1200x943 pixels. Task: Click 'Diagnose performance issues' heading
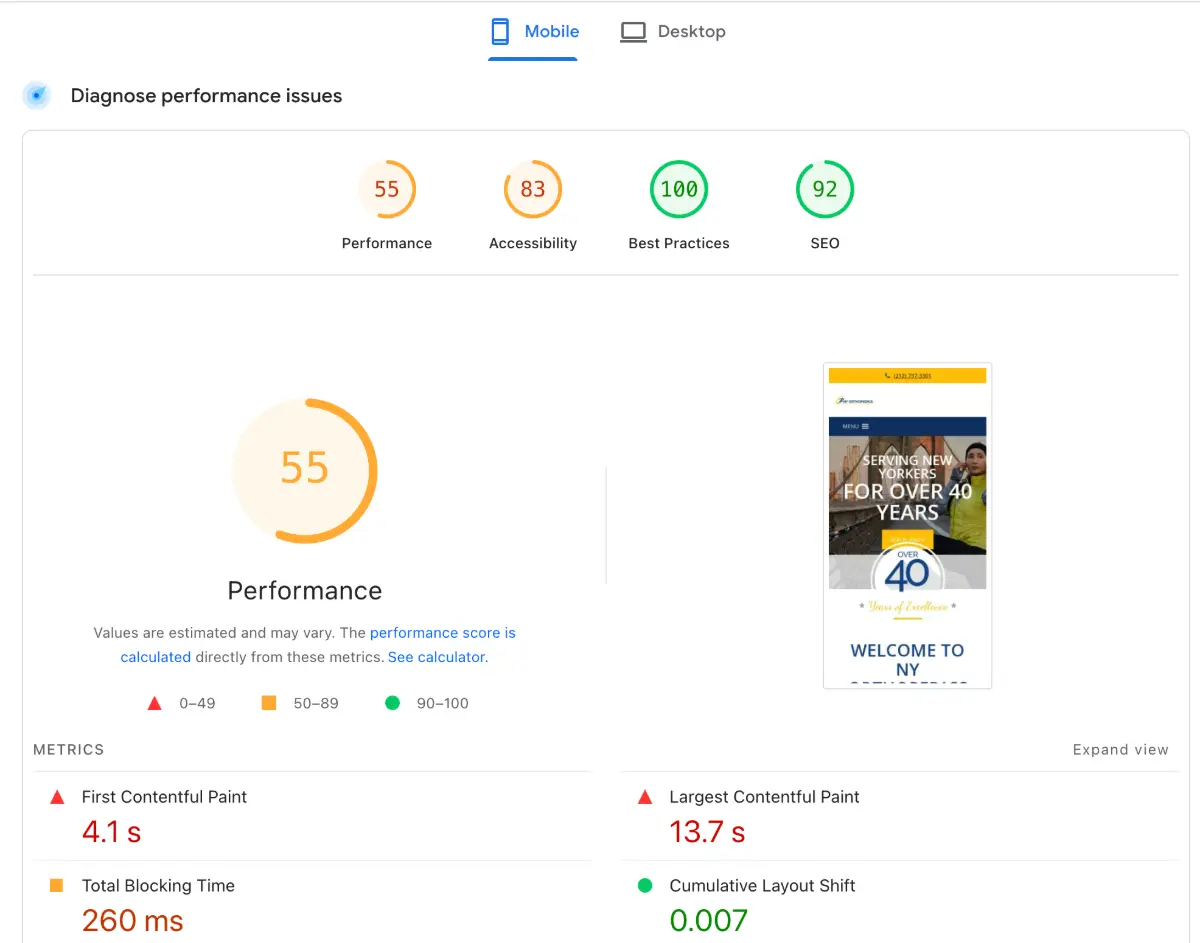click(206, 96)
